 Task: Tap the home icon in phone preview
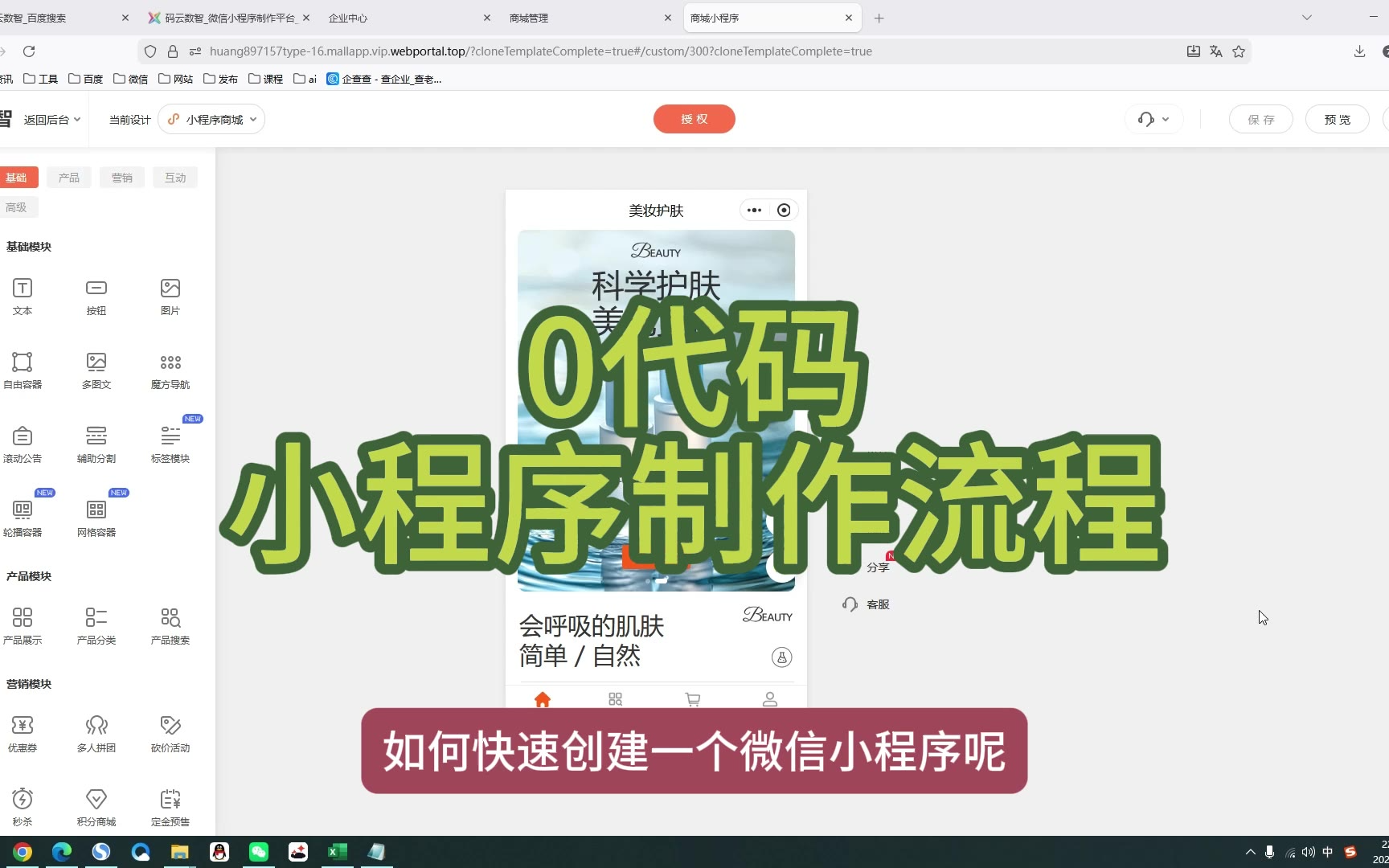tap(543, 699)
